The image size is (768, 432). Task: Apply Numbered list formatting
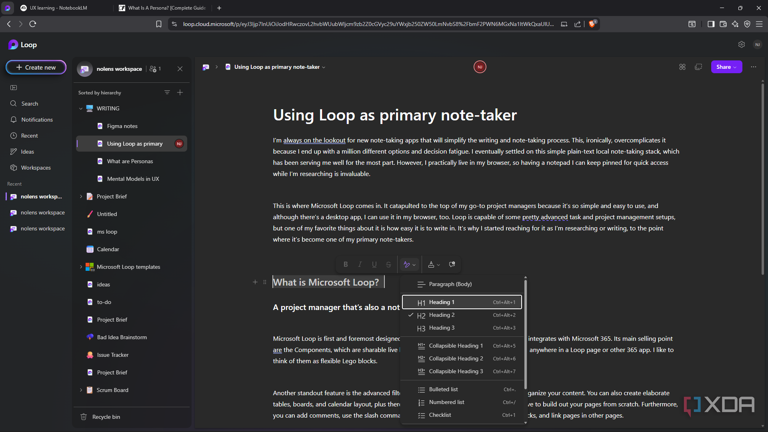point(462,402)
